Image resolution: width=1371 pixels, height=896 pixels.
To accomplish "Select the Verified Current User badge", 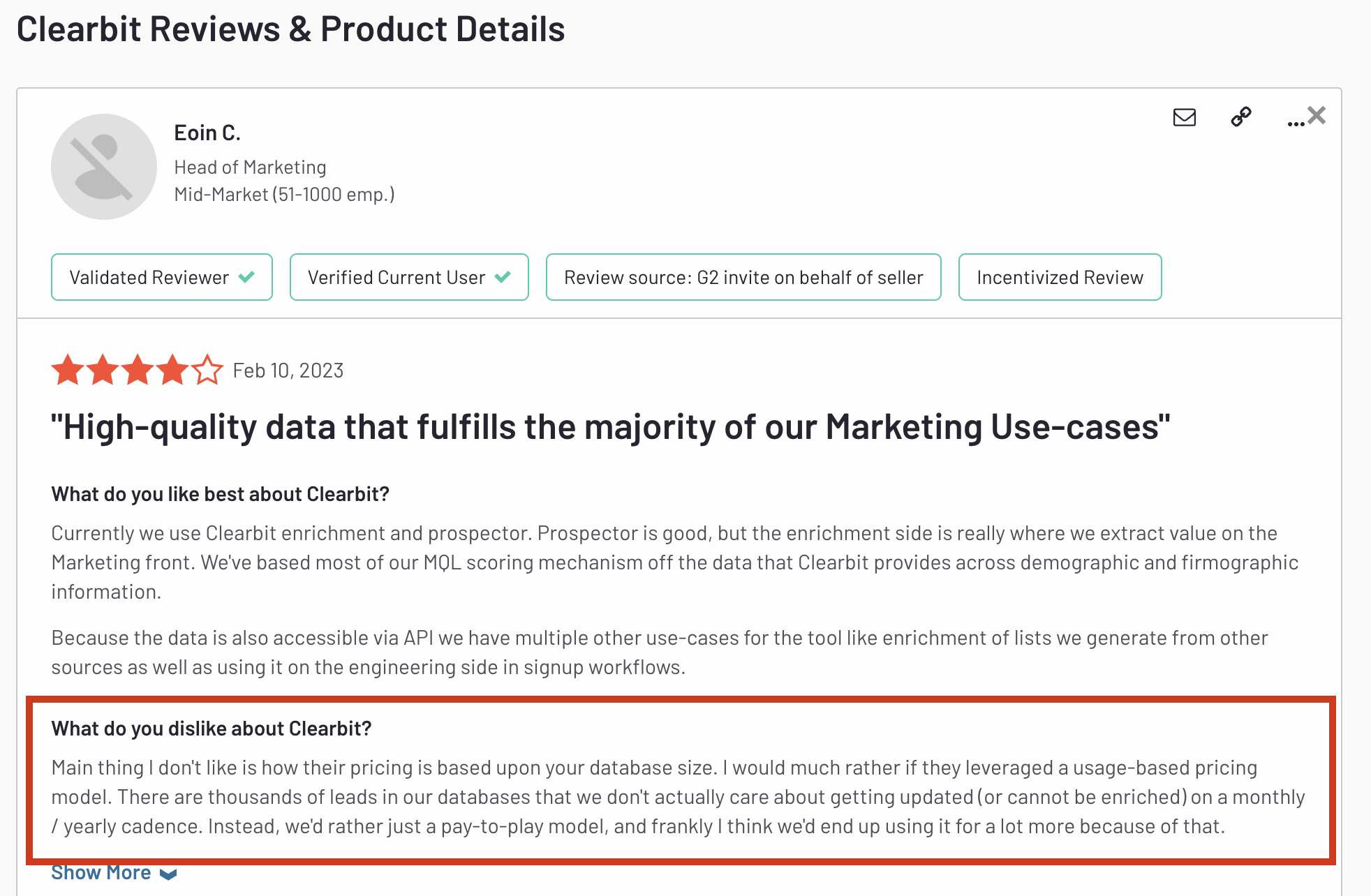I will pyautogui.click(x=409, y=277).
